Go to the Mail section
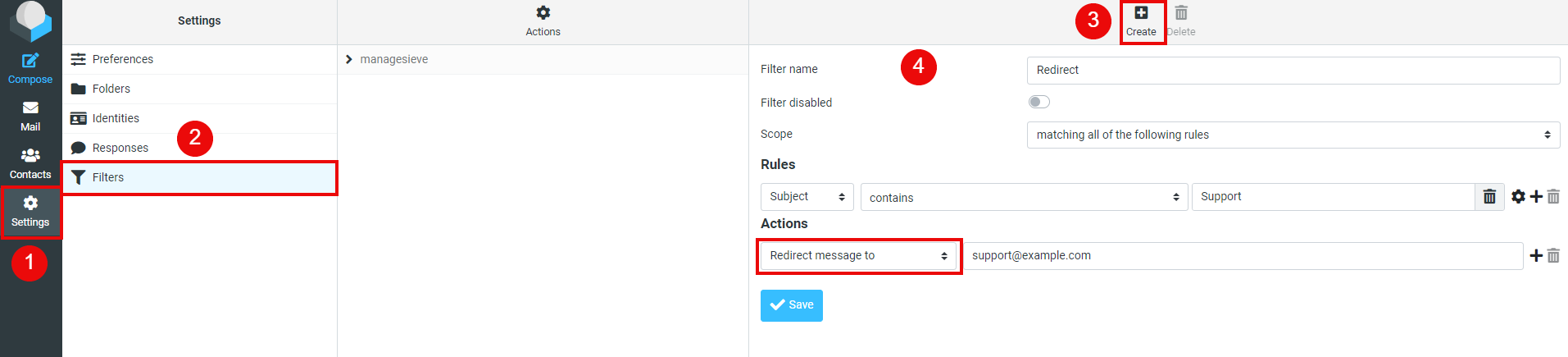1568x357 pixels. click(30, 115)
